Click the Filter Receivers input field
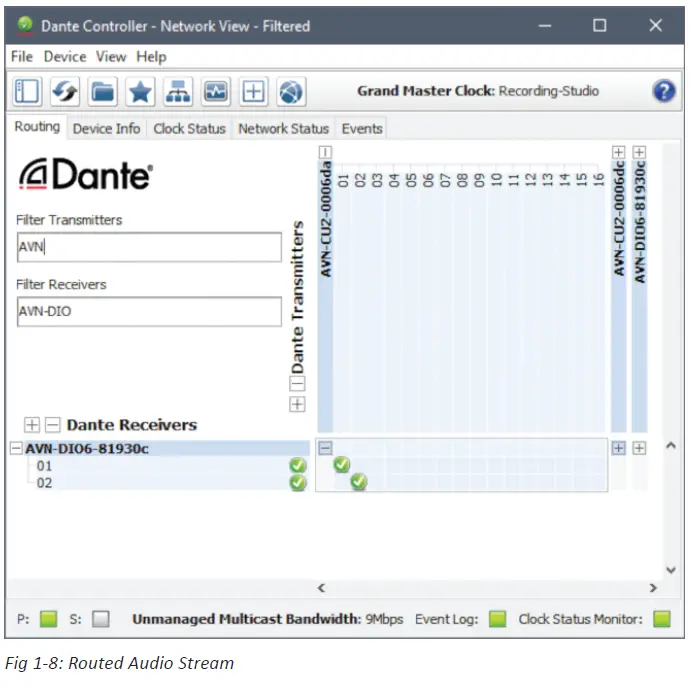The height and width of the screenshot is (686, 690). [x=149, y=312]
